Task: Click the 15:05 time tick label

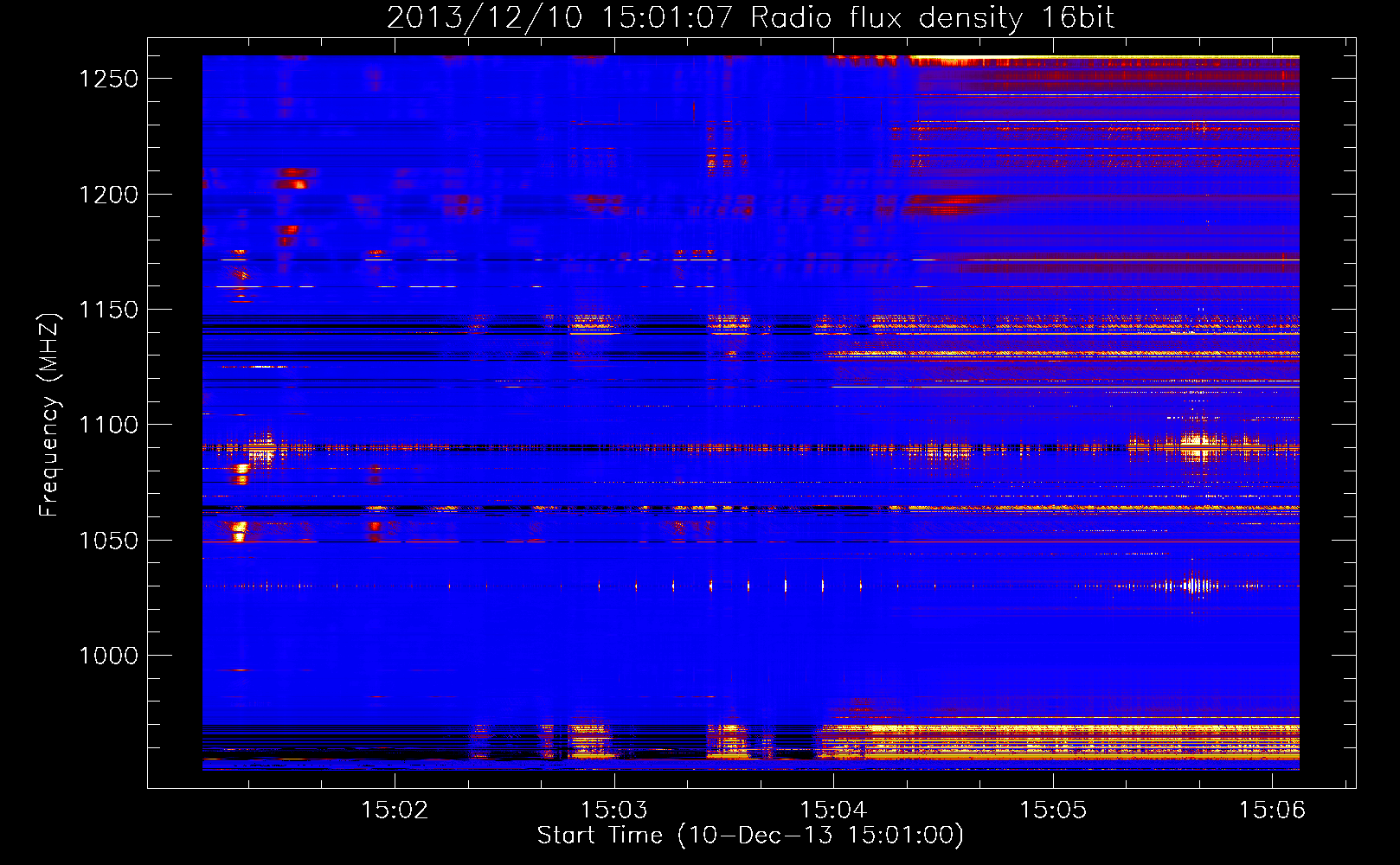Action: [1053, 810]
